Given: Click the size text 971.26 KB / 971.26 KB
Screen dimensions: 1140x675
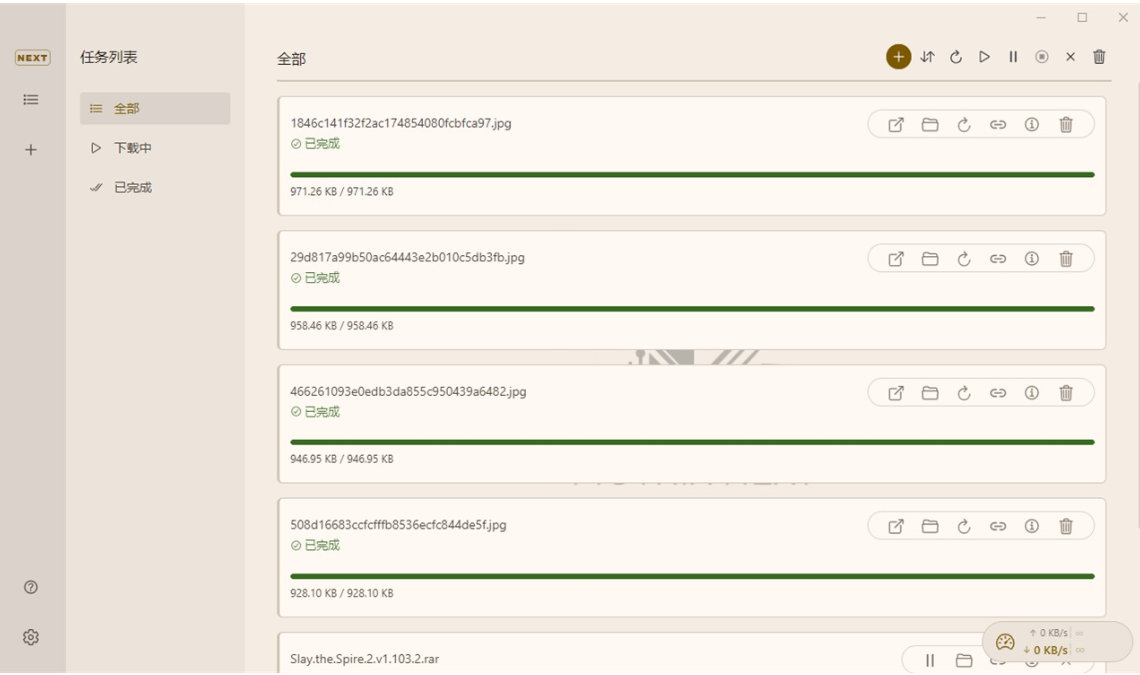Looking at the screenshot, I should coord(342,191).
